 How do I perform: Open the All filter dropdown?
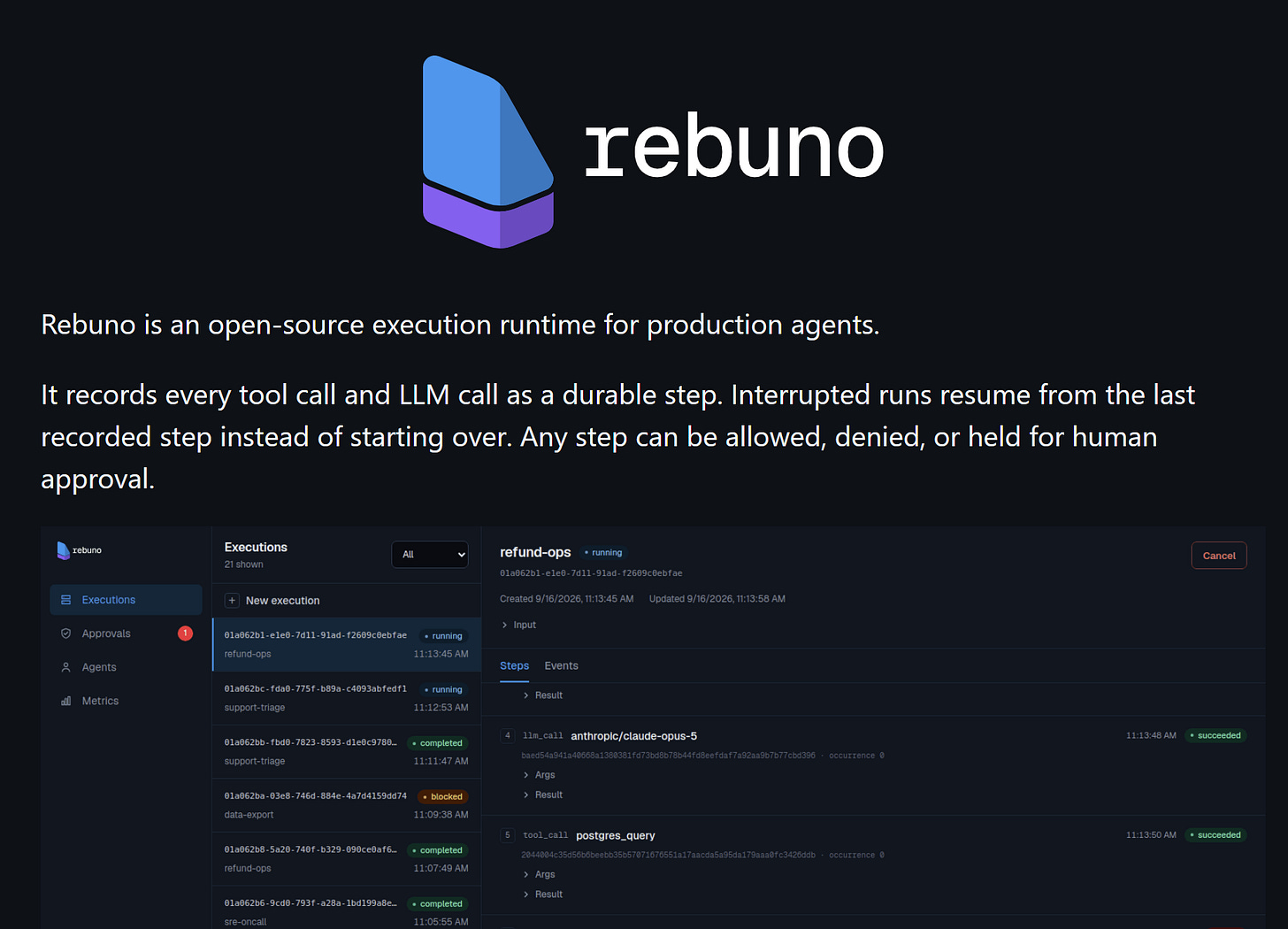coord(430,555)
